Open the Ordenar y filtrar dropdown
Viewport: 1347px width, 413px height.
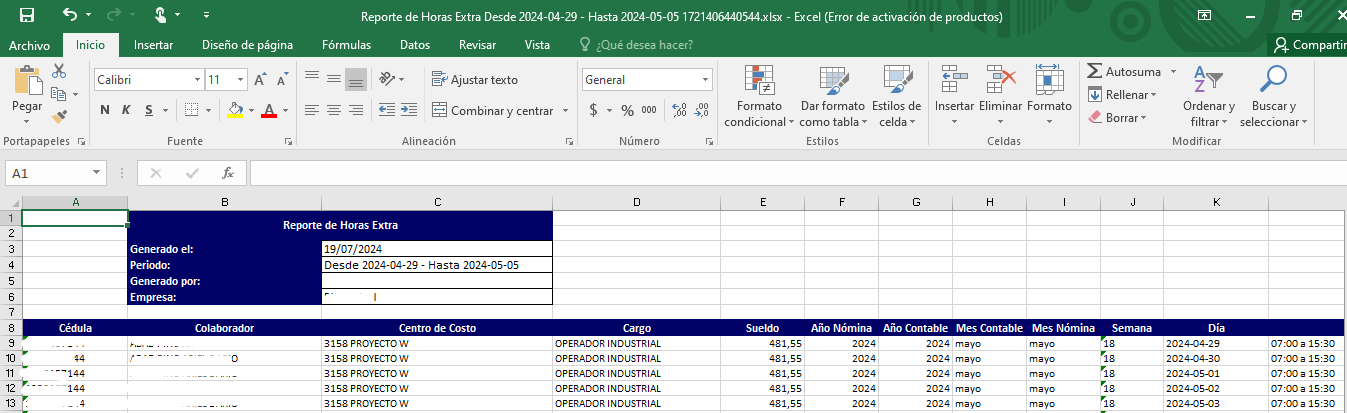(x=1209, y=97)
